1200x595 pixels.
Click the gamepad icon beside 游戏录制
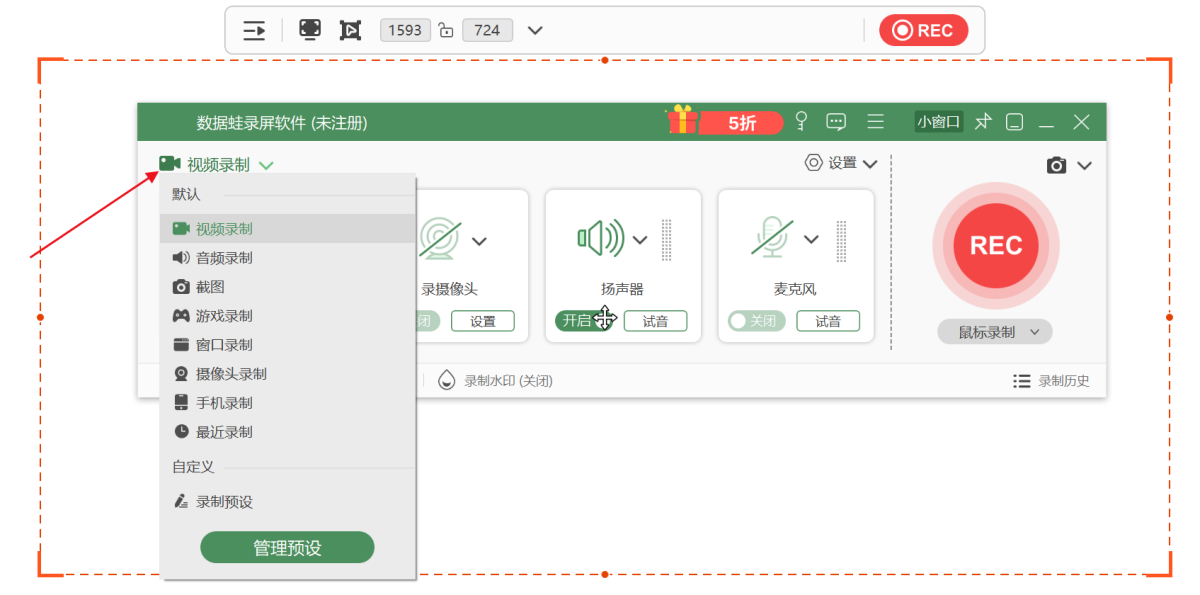click(x=181, y=316)
